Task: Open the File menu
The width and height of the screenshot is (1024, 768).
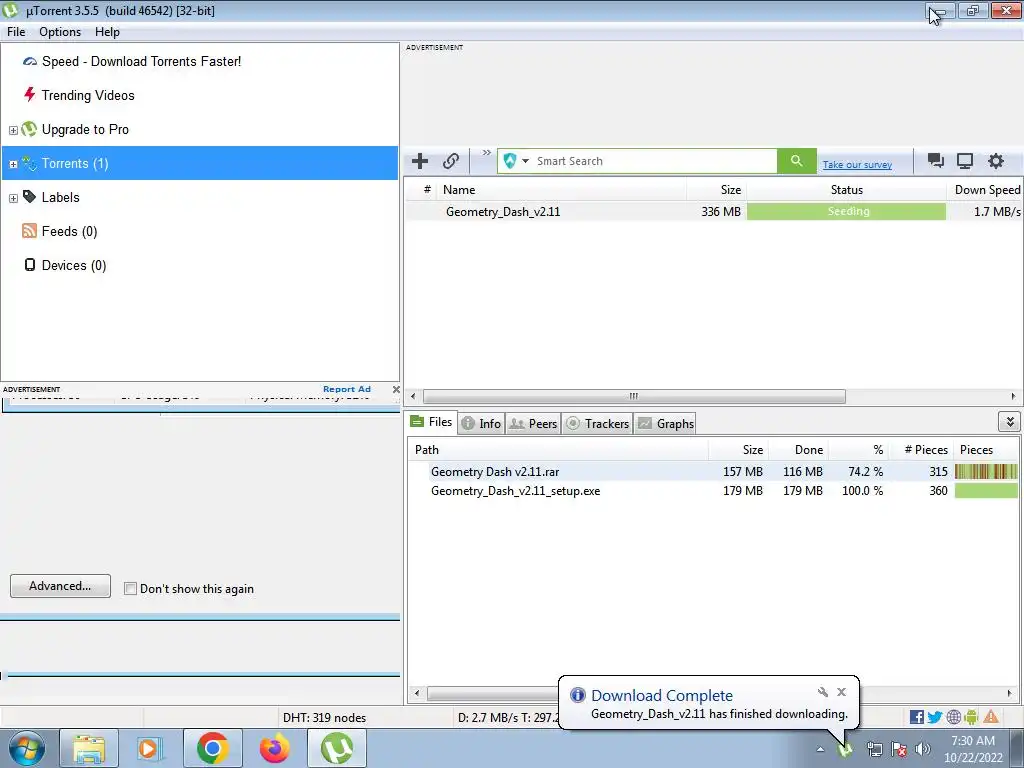Action: pos(16,32)
